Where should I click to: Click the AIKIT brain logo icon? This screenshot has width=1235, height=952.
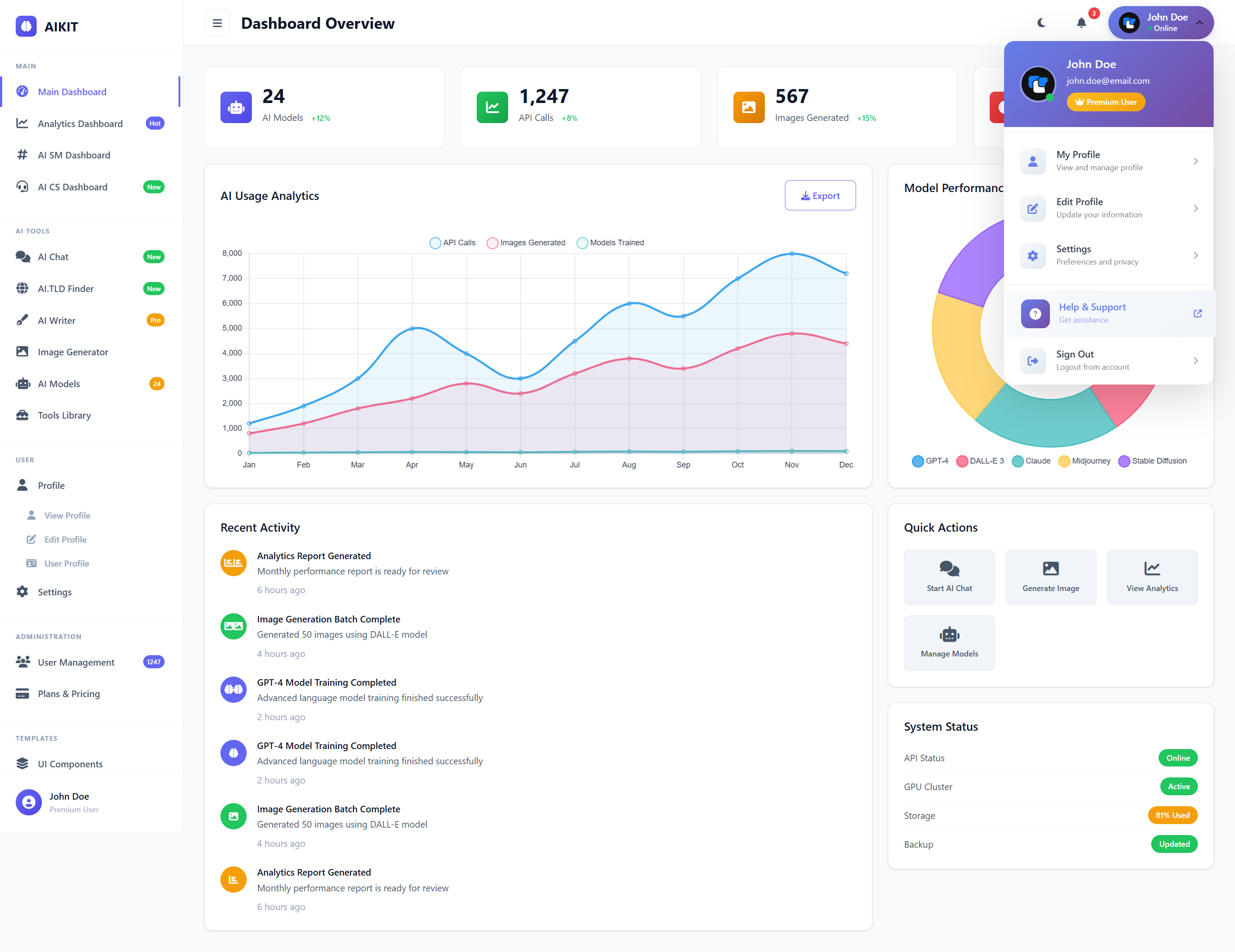click(x=26, y=26)
